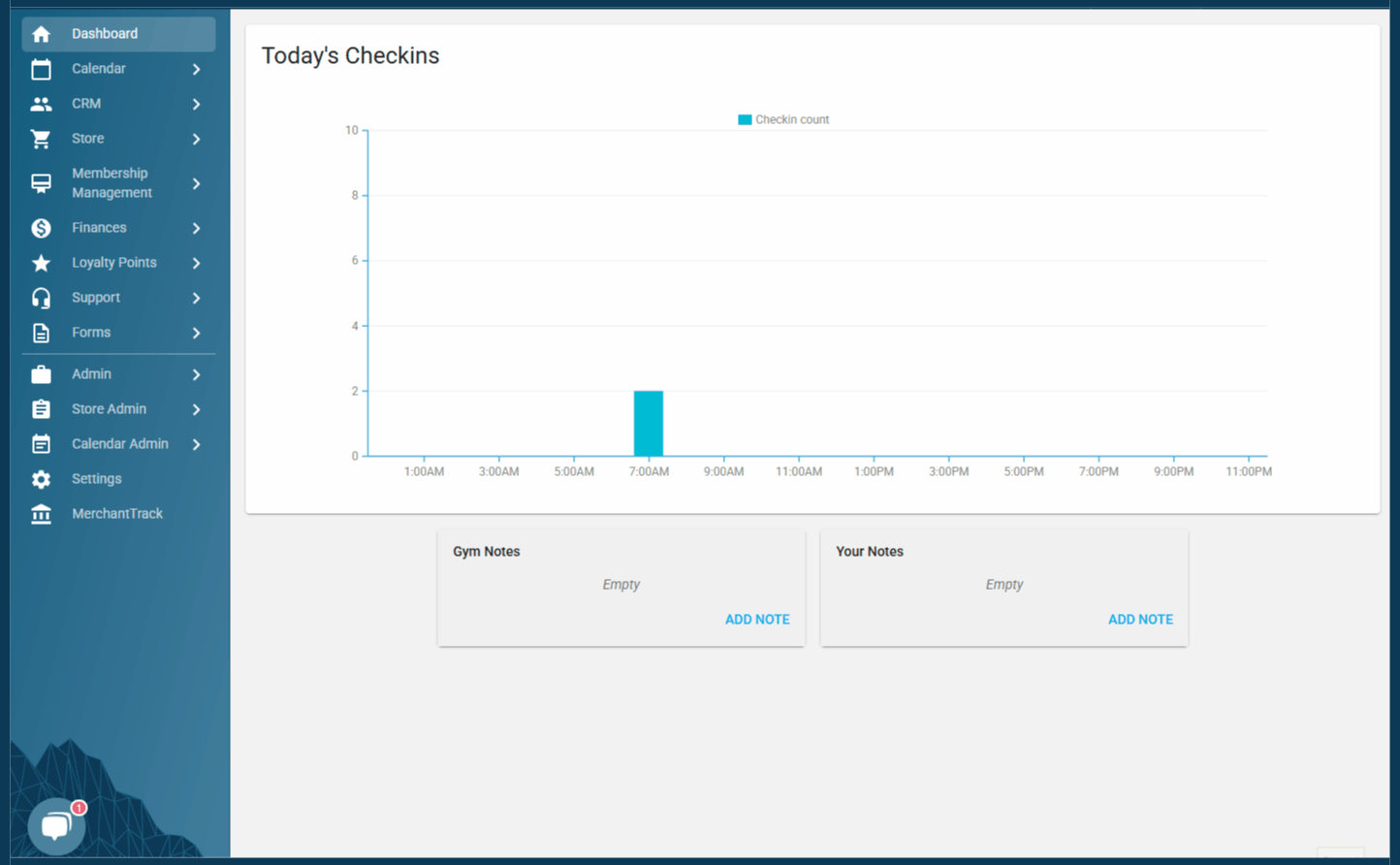The image size is (1400, 865).
Task: Open the Settings menu item
Action: tap(118, 479)
